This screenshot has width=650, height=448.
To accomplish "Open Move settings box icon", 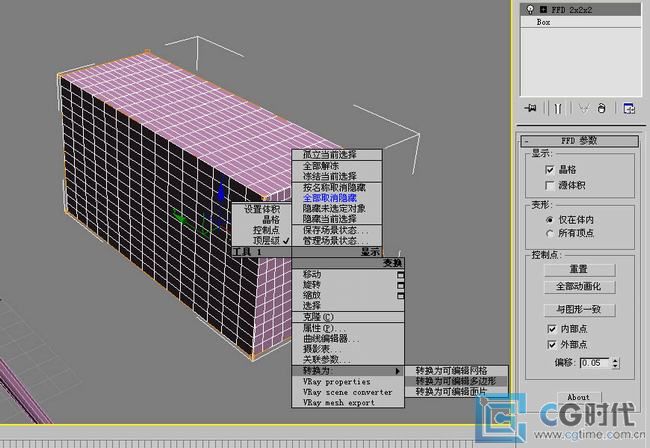I will (400, 274).
